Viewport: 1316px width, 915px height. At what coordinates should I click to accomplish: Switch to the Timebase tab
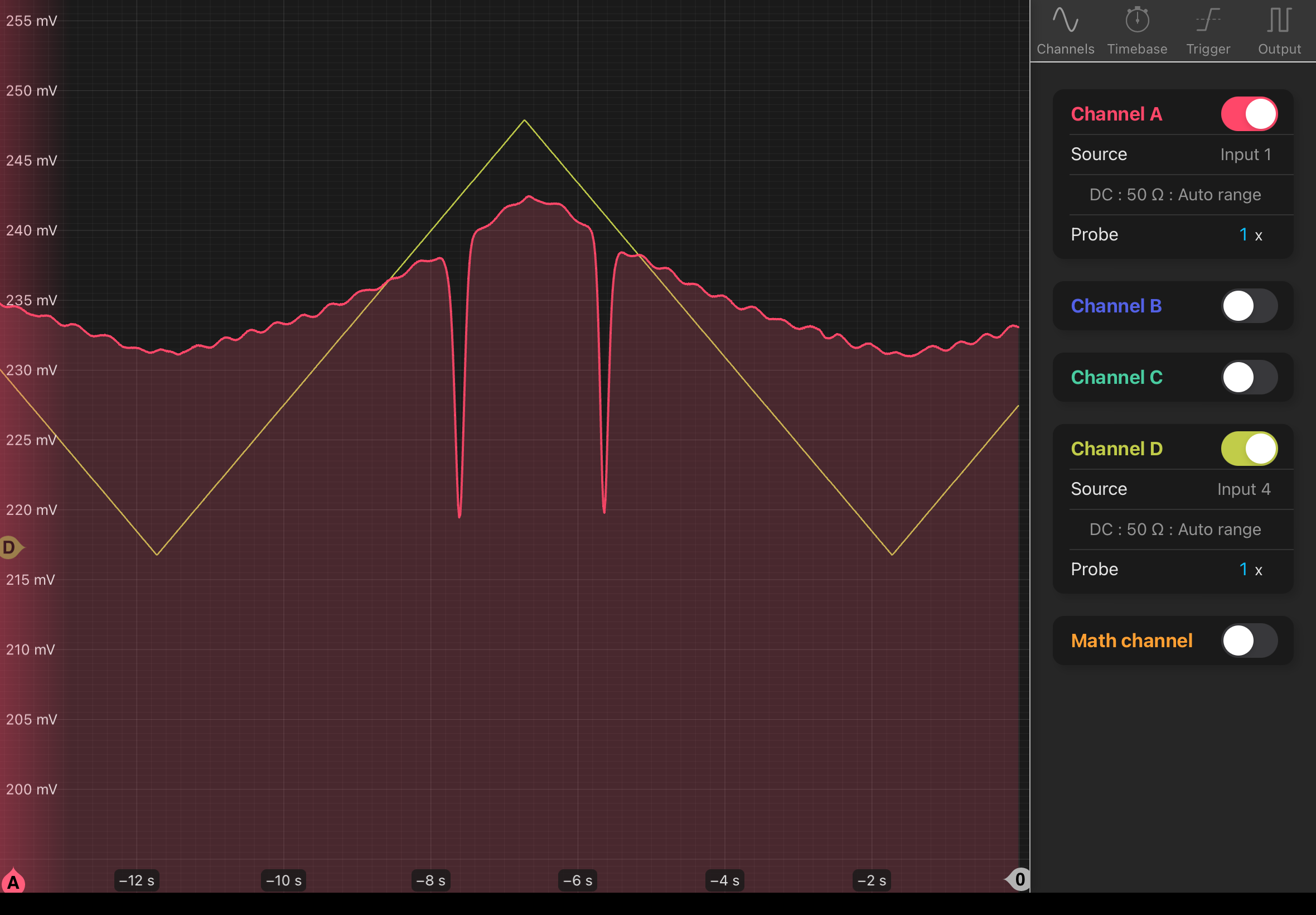1136,31
